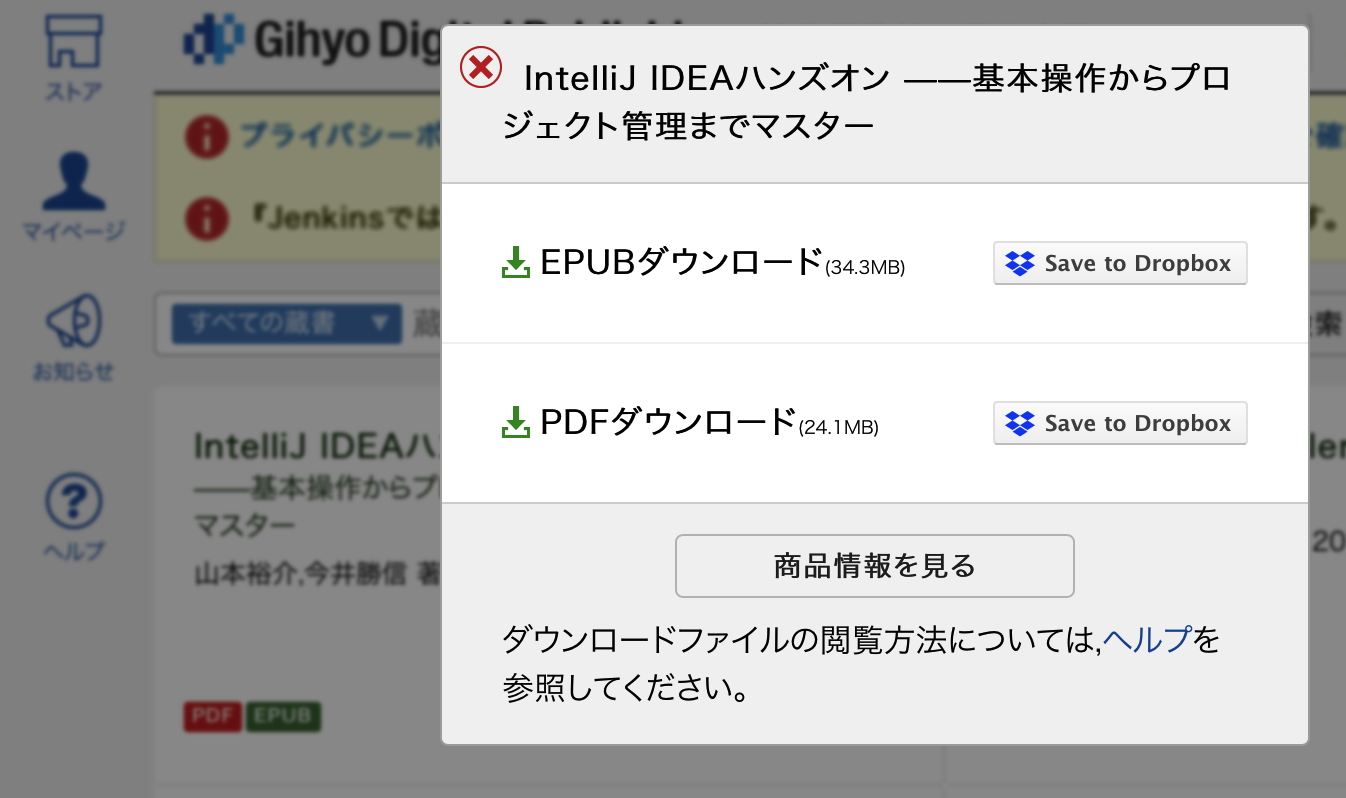Image resolution: width=1346 pixels, height=798 pixels.
Task: Click the red info icon beside プライバシー notice
Action: 206,136
